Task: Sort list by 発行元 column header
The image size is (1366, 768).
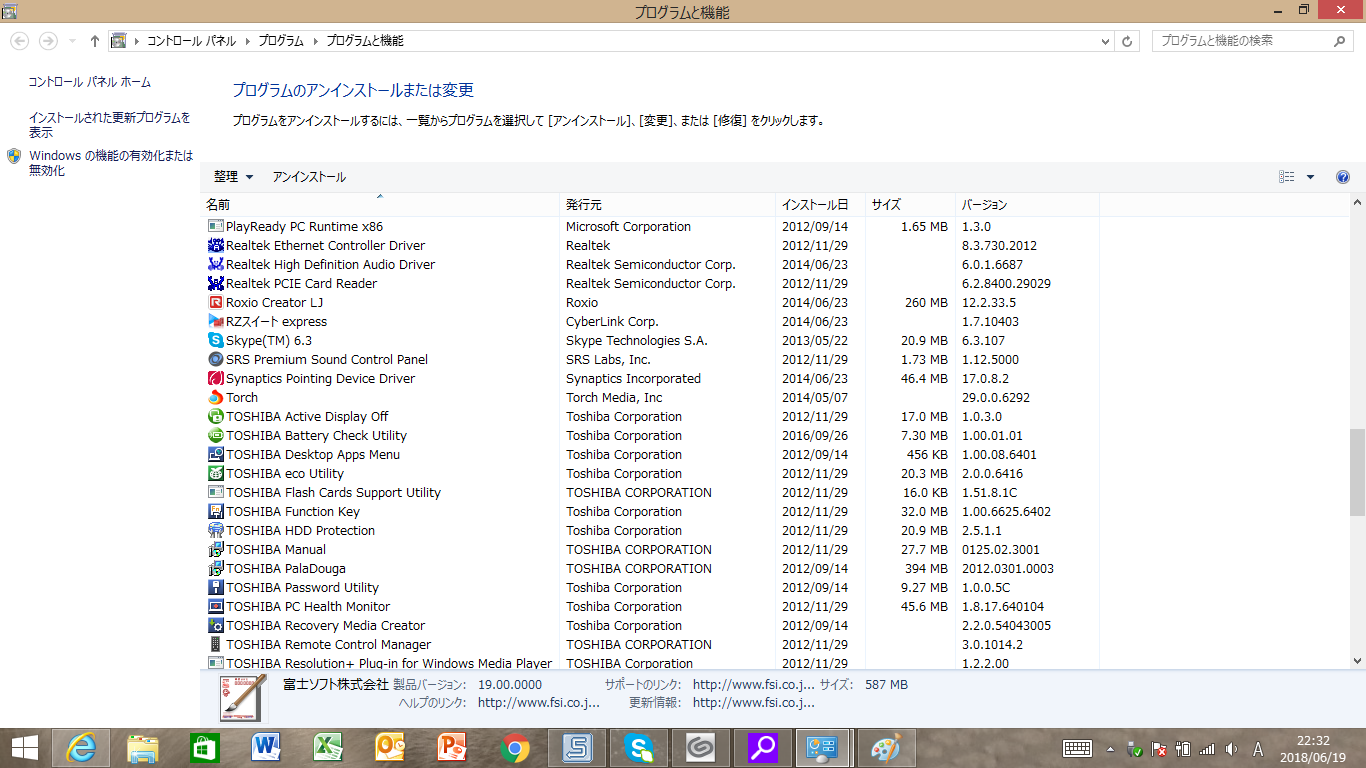Action: click(584, 204)
